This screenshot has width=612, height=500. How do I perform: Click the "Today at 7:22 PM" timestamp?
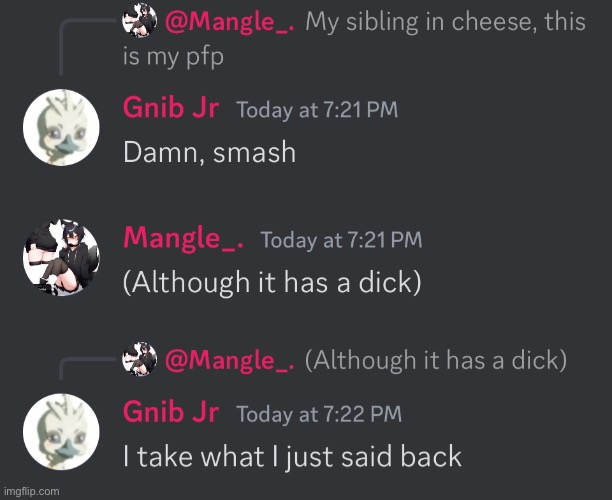coord(319,414)
